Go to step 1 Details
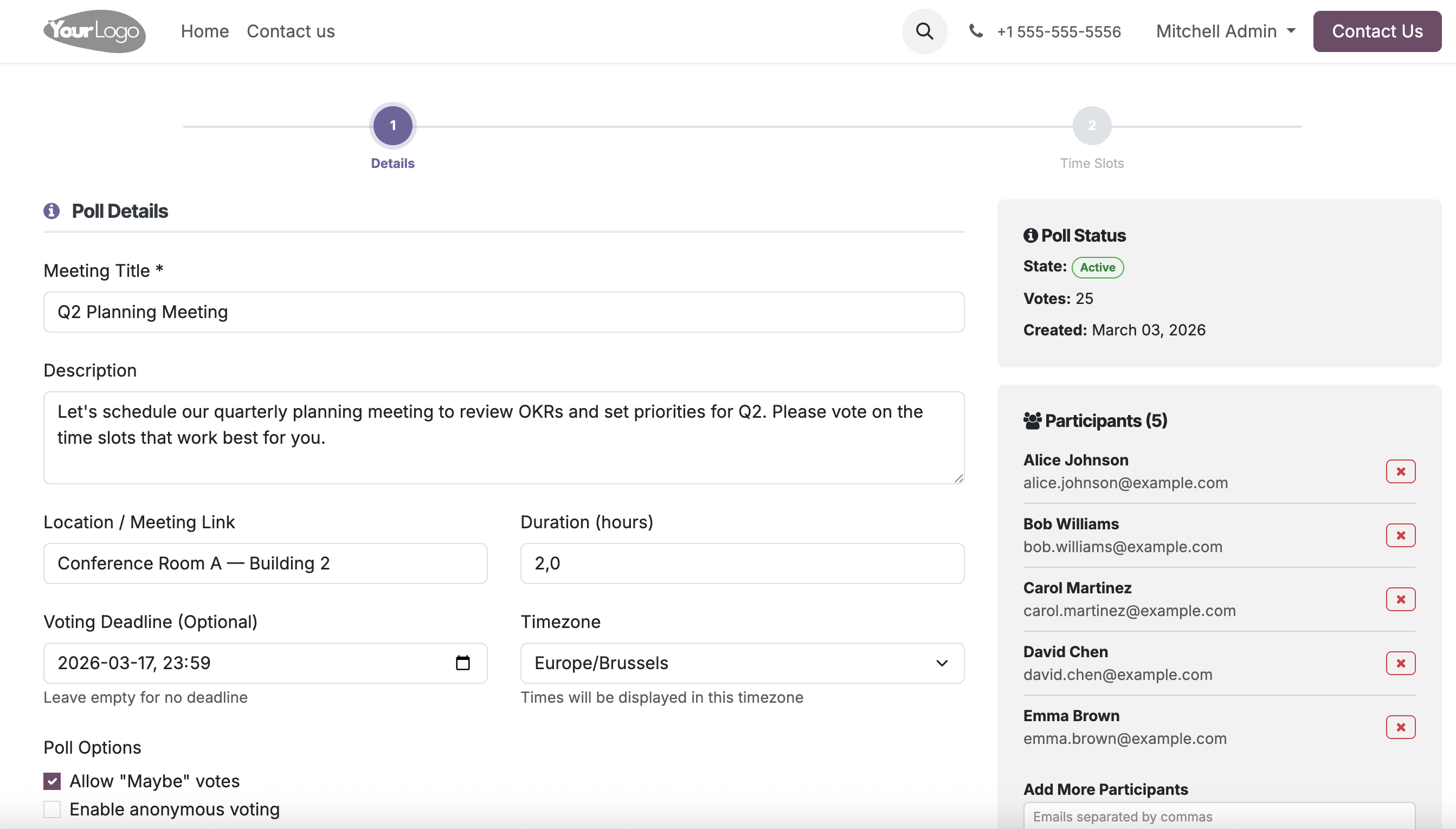 (392, 125)
